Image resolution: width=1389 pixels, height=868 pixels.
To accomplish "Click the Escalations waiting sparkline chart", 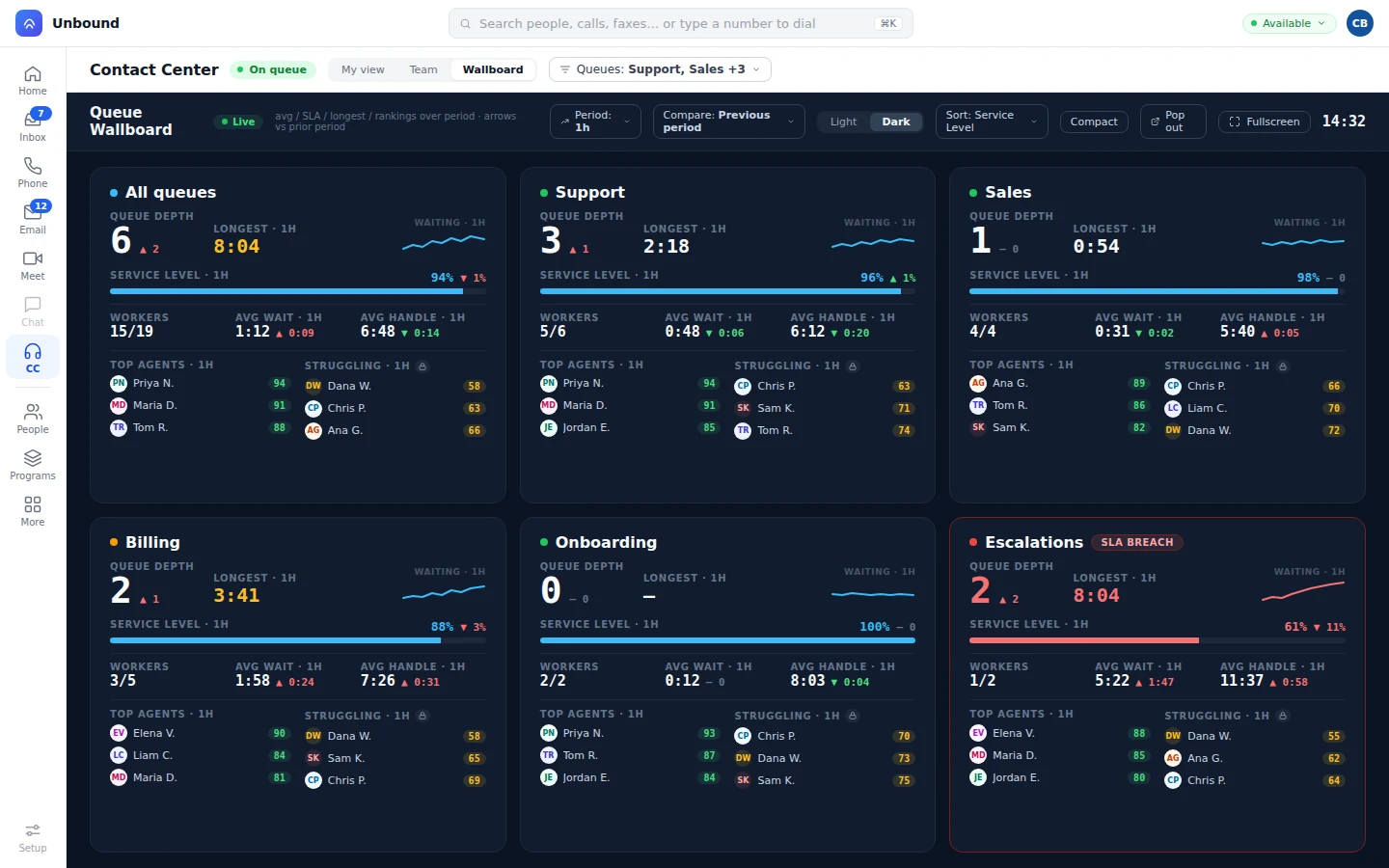I will coord(1303,592).
